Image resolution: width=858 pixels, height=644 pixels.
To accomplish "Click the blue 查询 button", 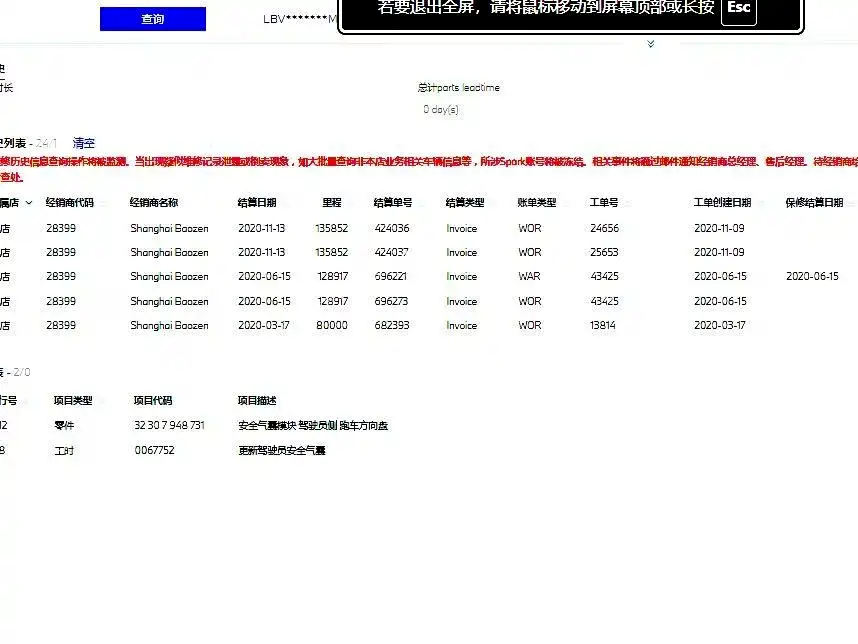I will (x=153, y=19).
